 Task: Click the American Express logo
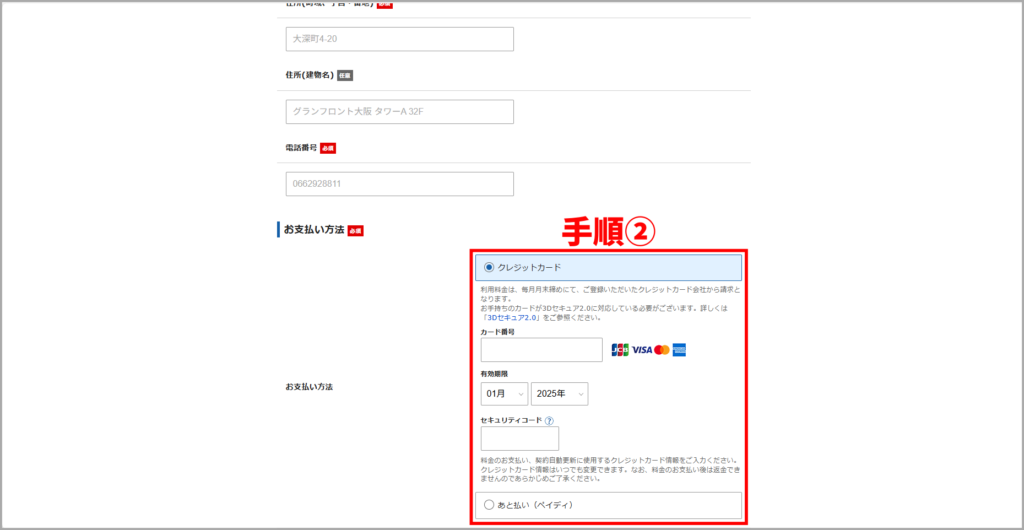[x=680, y=350]
